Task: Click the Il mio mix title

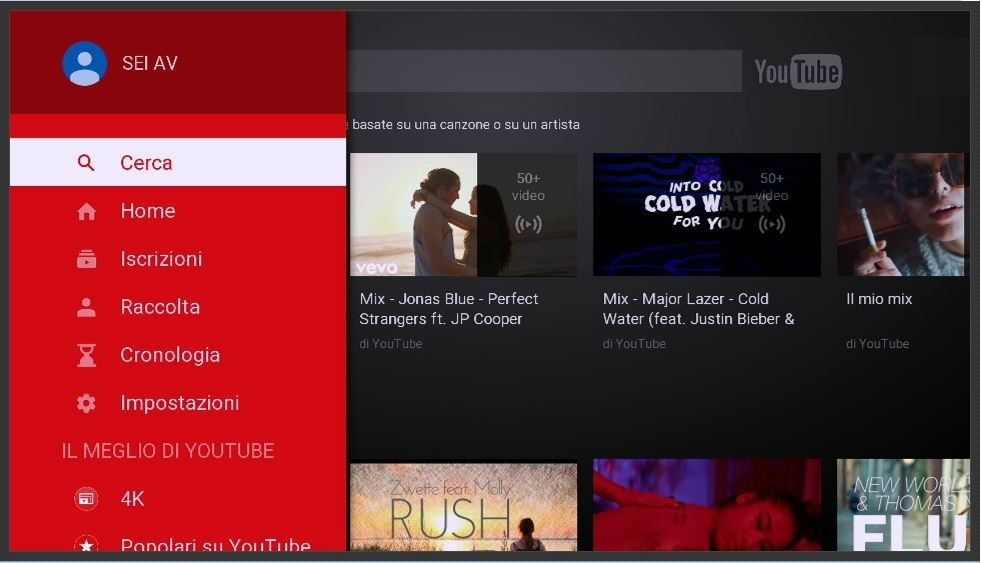Action: [879, 299]
